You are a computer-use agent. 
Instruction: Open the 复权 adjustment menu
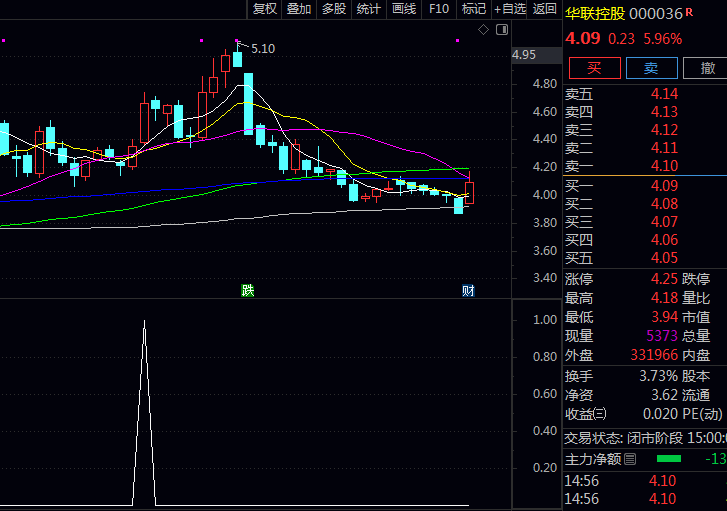tap(264, 9)
